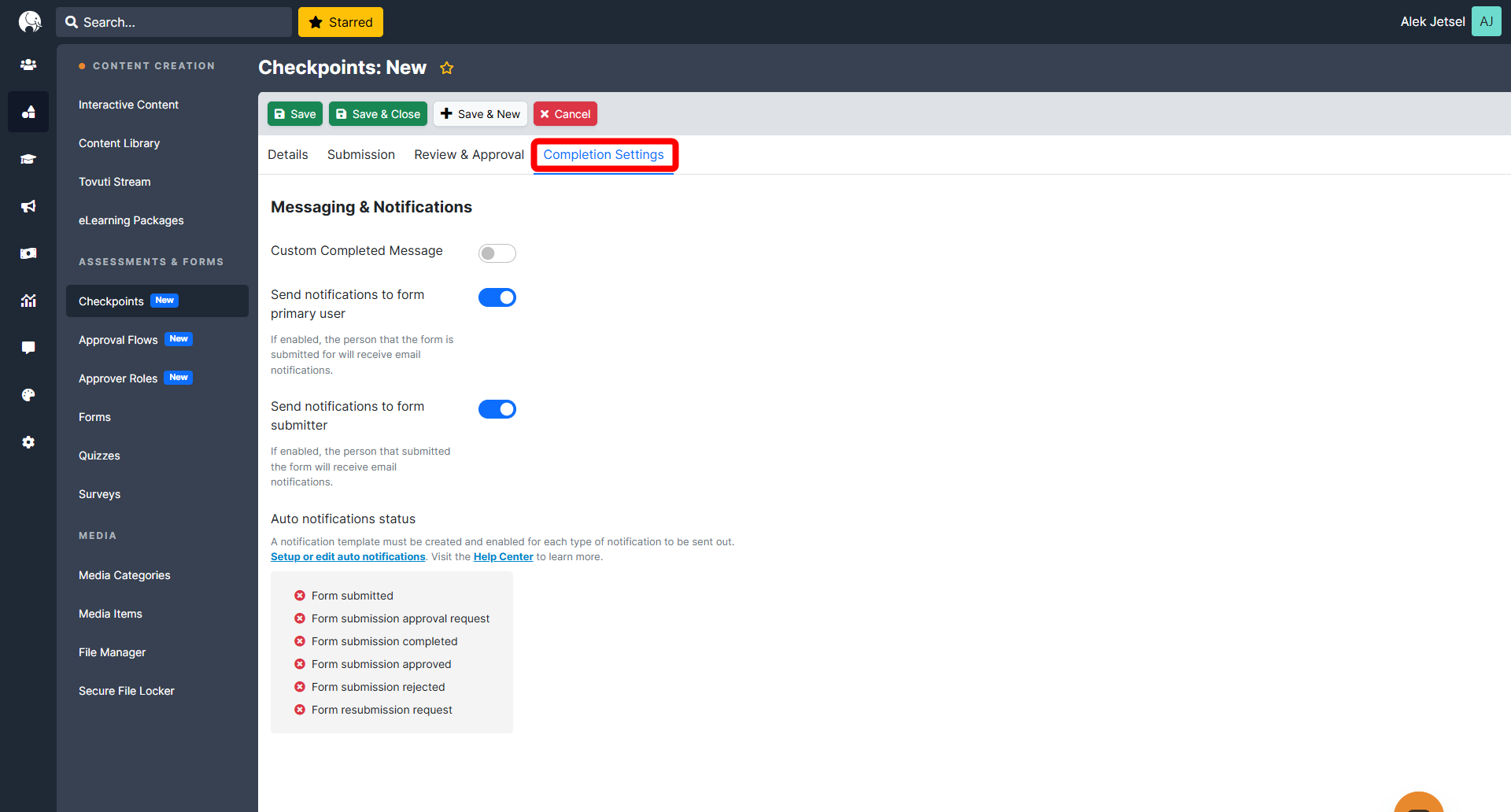Enable the Custom Completed Message toggle
The image size is (1511, 812).
coord(497,253)
